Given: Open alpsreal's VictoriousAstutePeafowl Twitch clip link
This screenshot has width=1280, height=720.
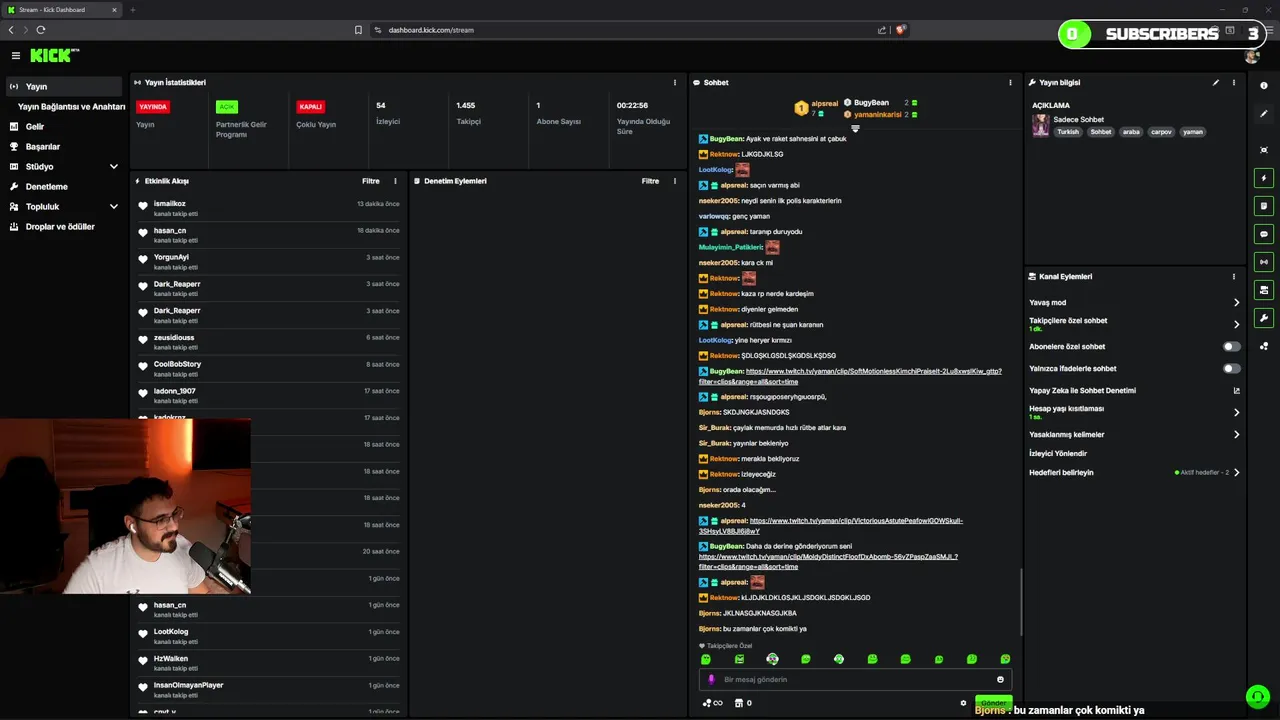Looking at the screenshot, I should (x=831, y=526).
